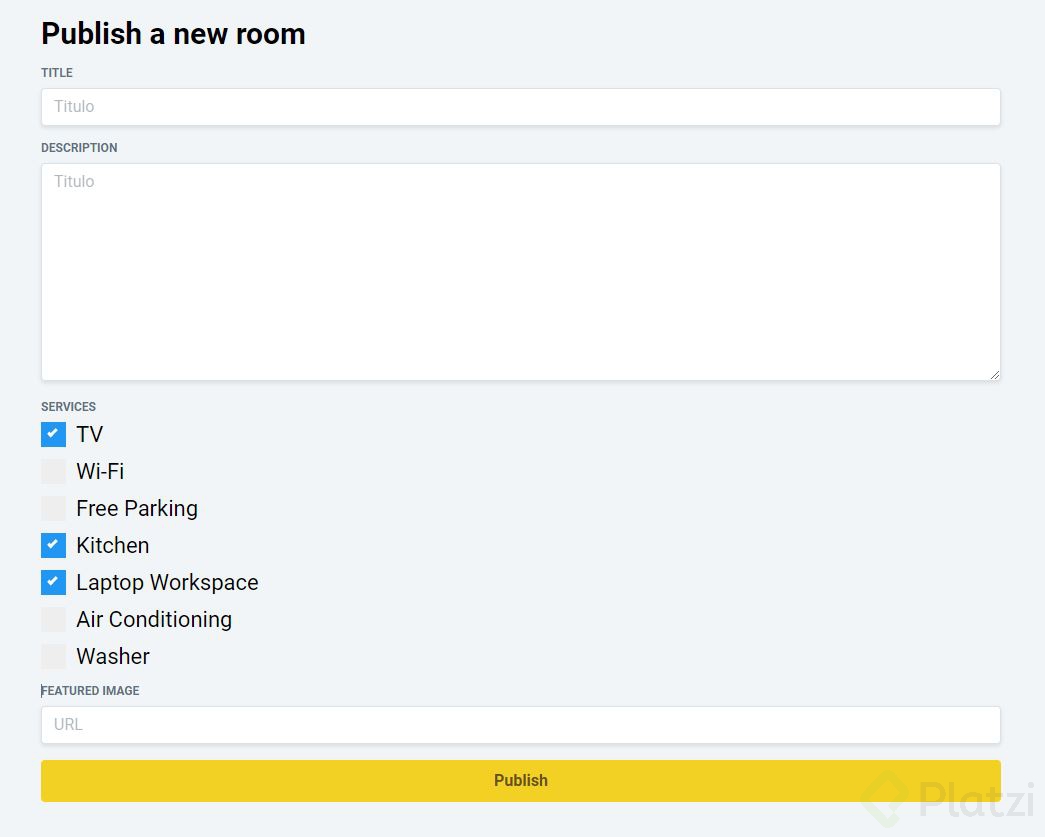Focus the Title input field
This screenshot has height=837, width=1045.
520,107
